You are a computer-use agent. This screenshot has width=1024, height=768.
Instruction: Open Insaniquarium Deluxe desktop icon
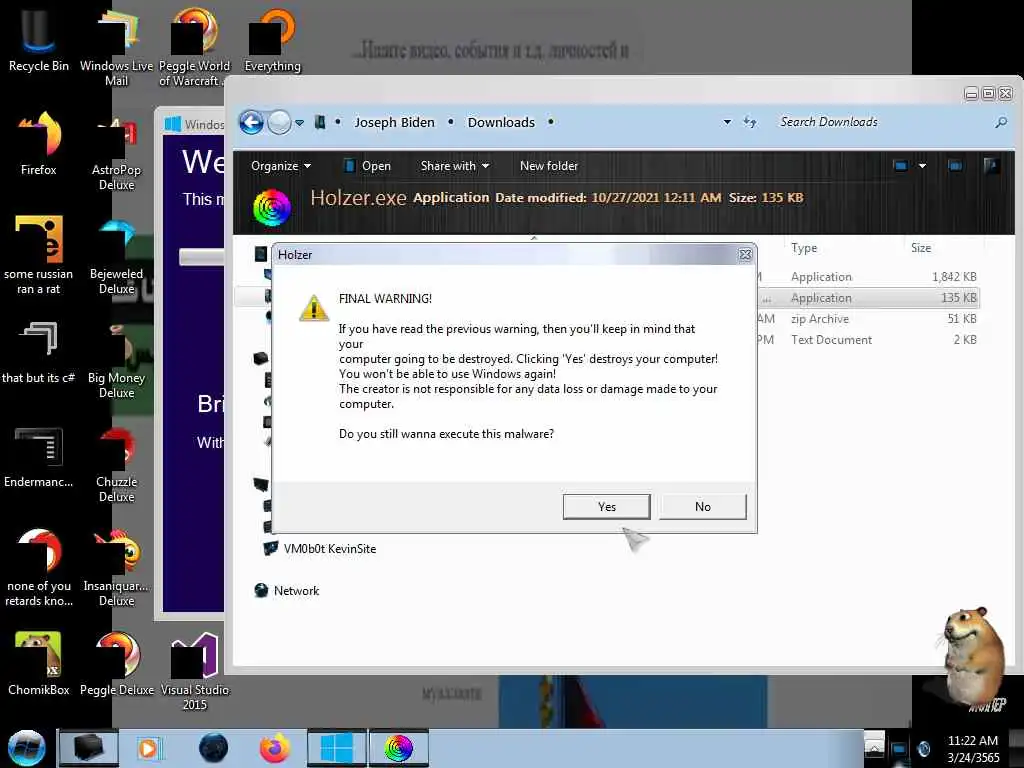[x=116, y=568]
